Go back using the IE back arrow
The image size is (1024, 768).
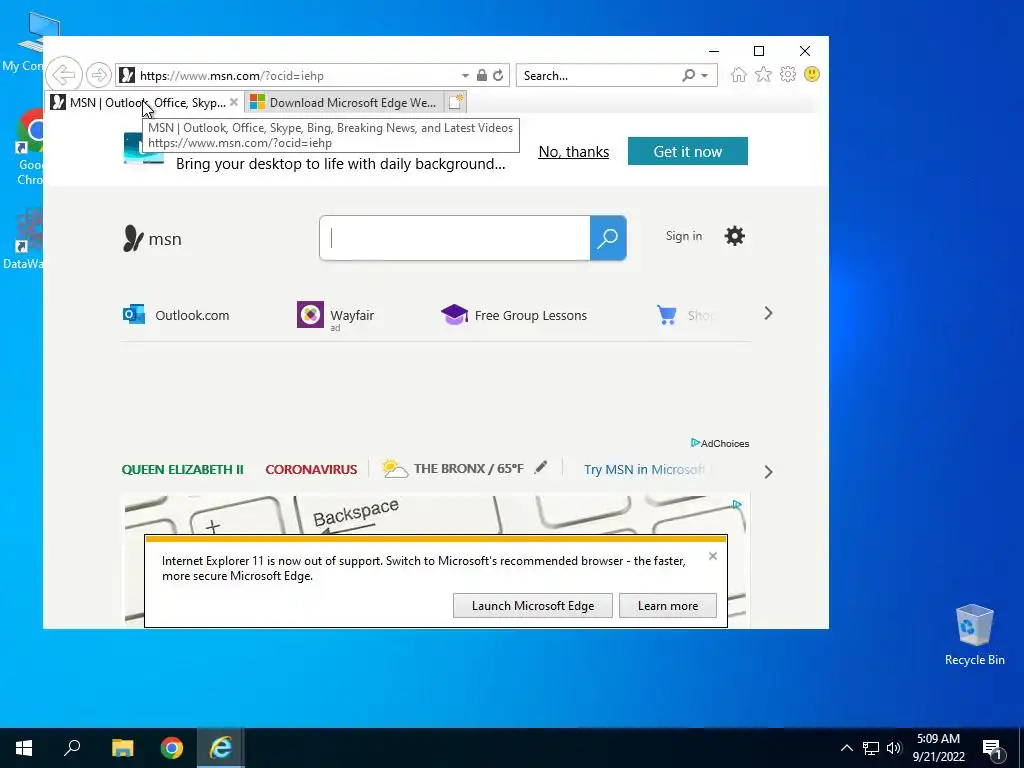64,75
